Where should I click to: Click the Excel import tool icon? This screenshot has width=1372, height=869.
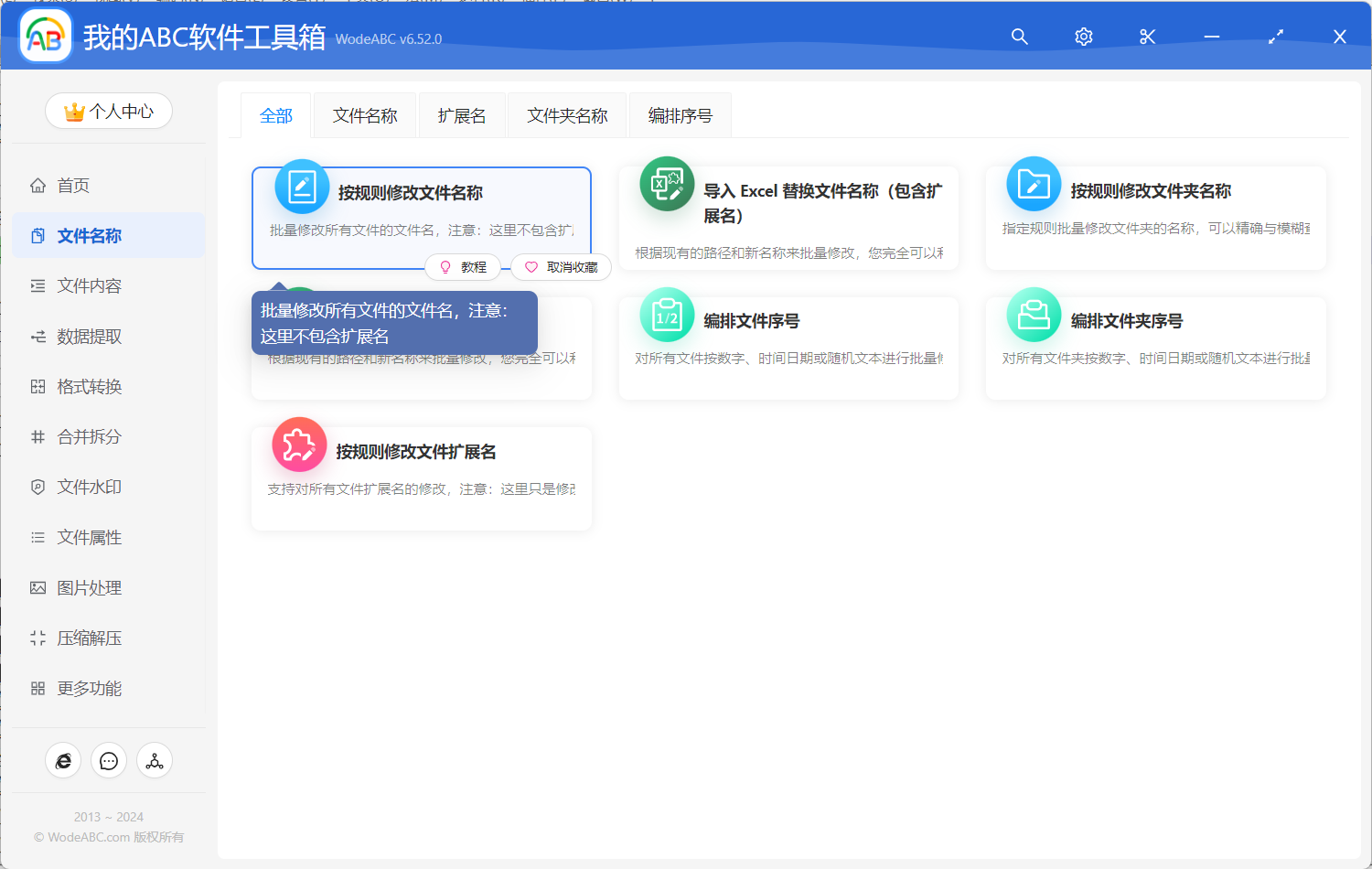667,183
